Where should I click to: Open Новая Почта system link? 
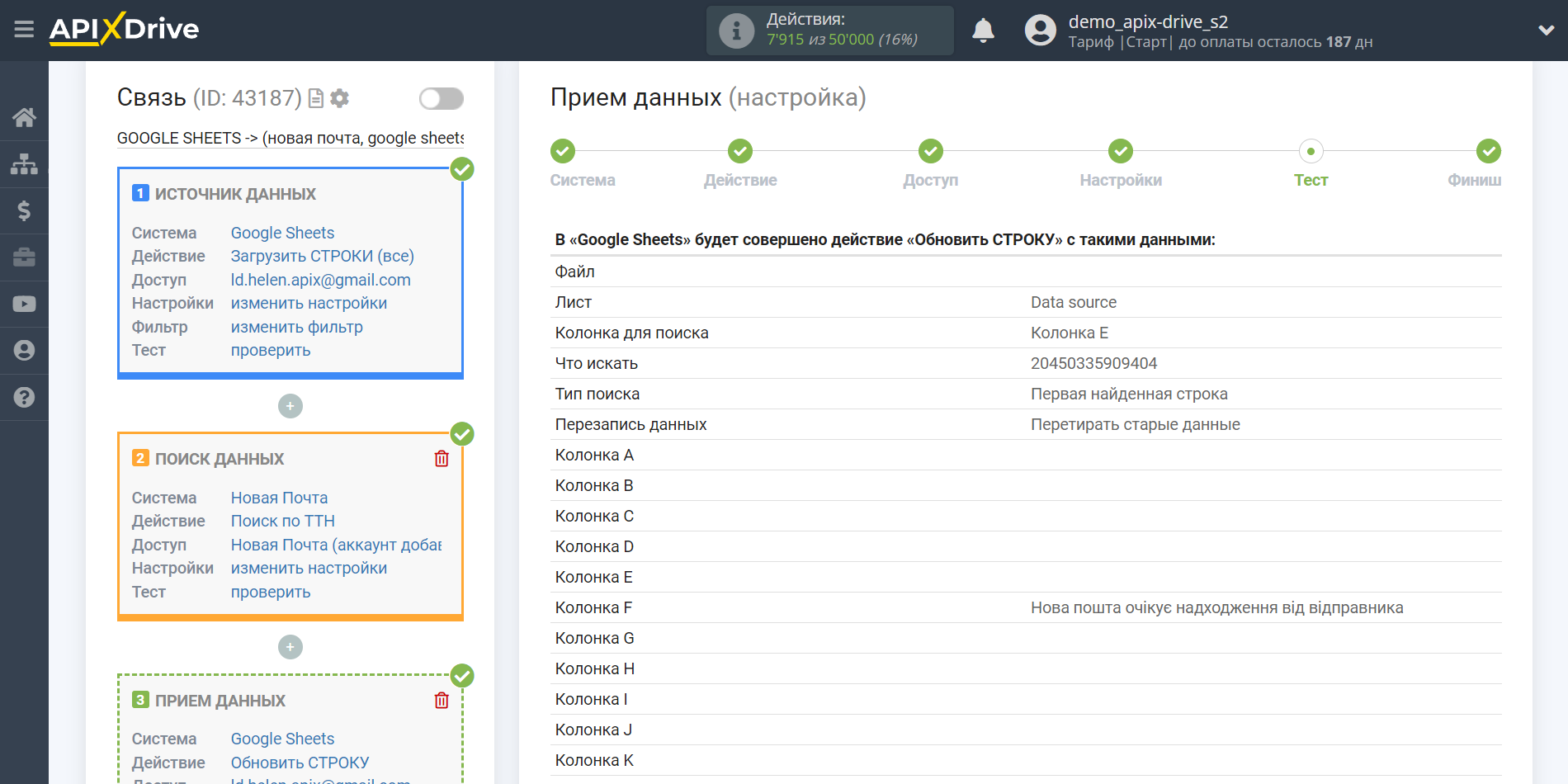click(279, 498)
